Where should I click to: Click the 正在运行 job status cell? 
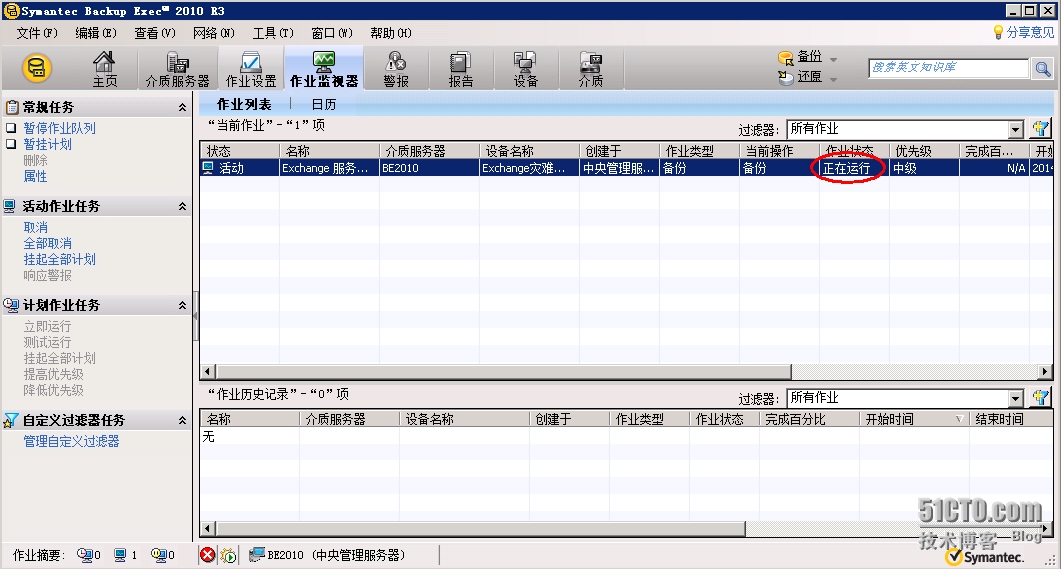(x=854, y=168)
